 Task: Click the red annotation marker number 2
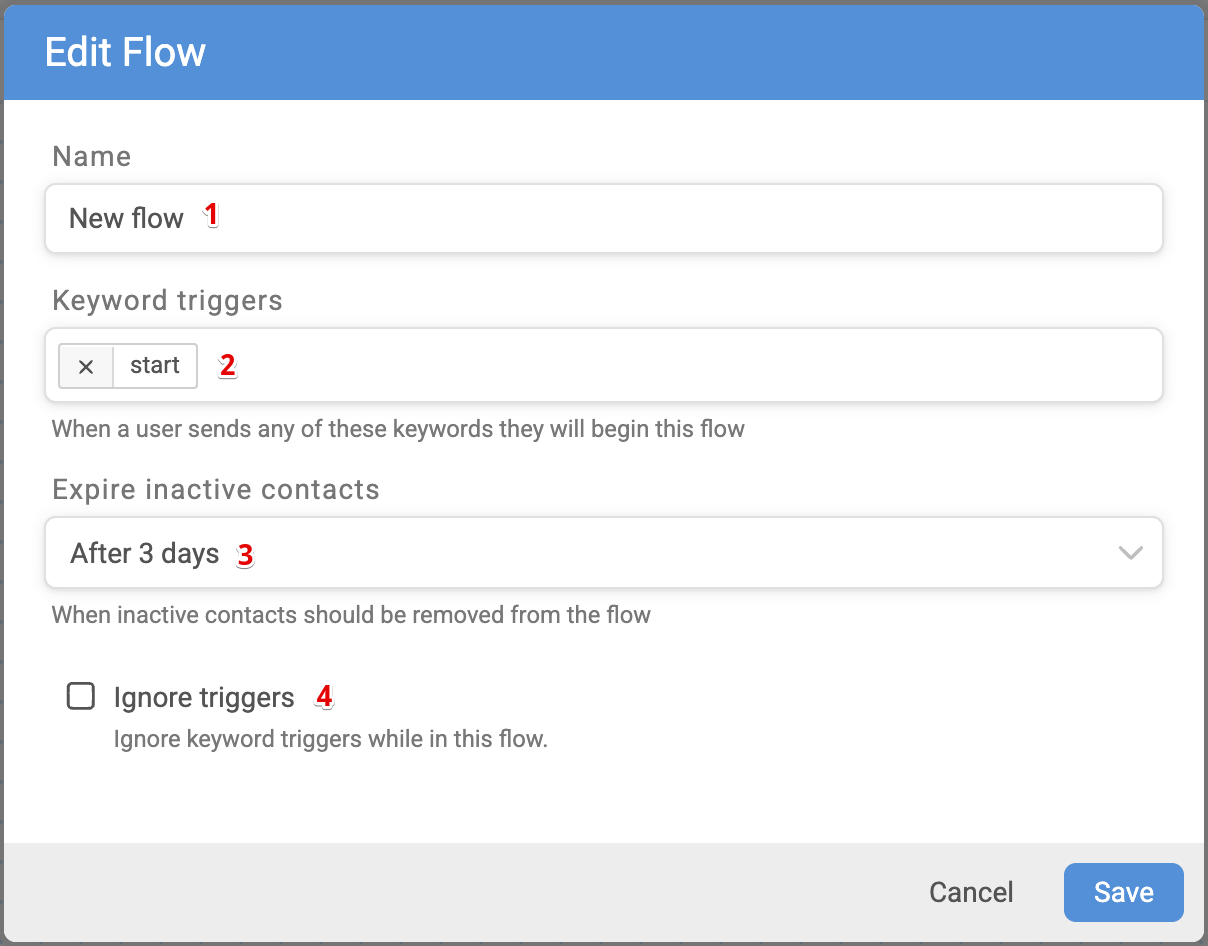point(228,365)
